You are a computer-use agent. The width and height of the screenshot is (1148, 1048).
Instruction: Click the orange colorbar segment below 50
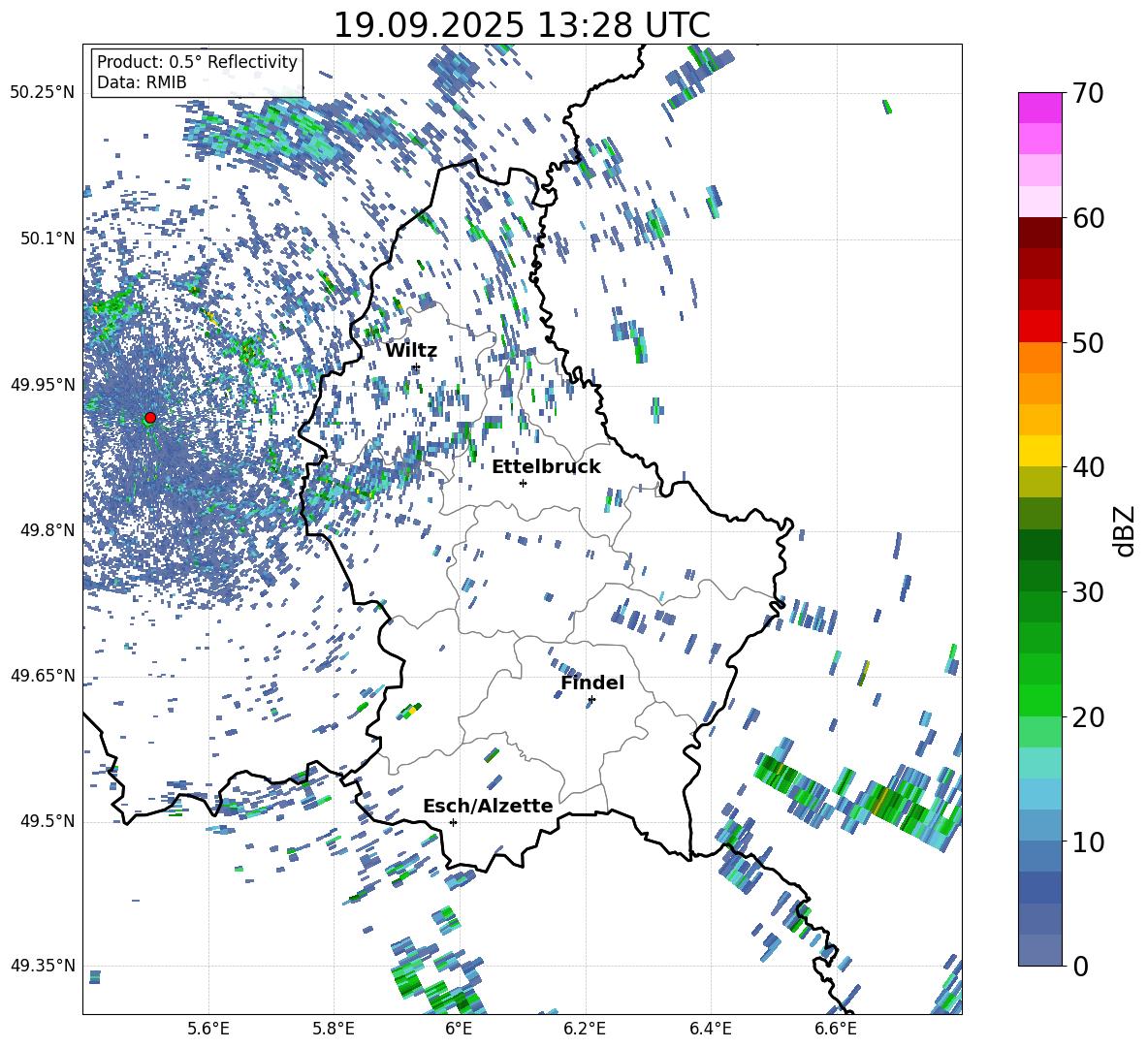pyautogui.click(x=1039, y=357)
